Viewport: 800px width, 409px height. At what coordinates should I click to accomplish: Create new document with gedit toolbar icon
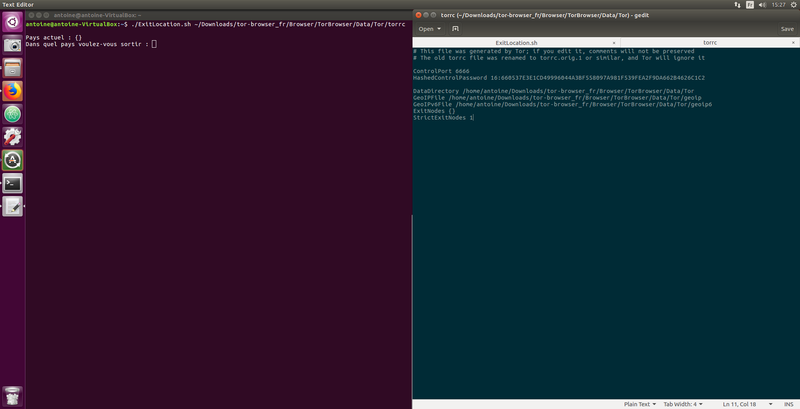tap(455, 29)
